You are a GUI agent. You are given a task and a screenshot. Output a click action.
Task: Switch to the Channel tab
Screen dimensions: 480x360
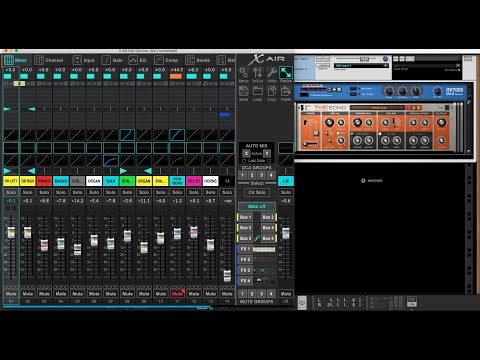click(49, 60)
